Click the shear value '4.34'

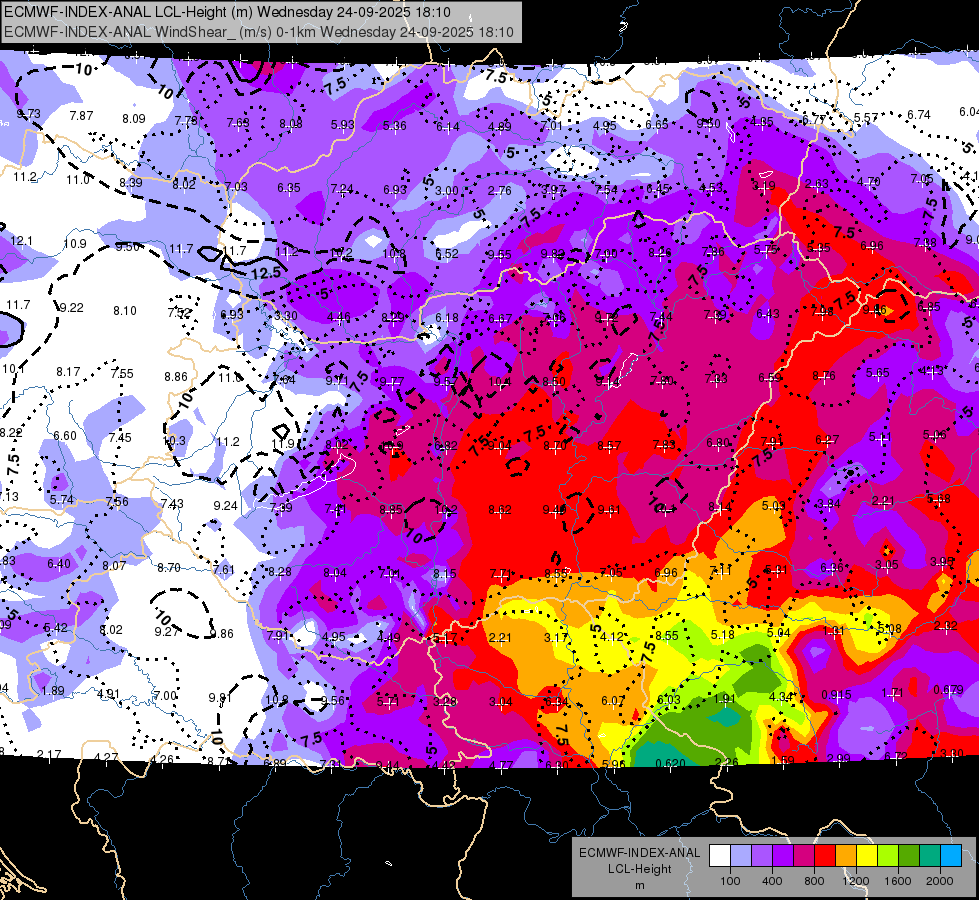pos(780,696)
